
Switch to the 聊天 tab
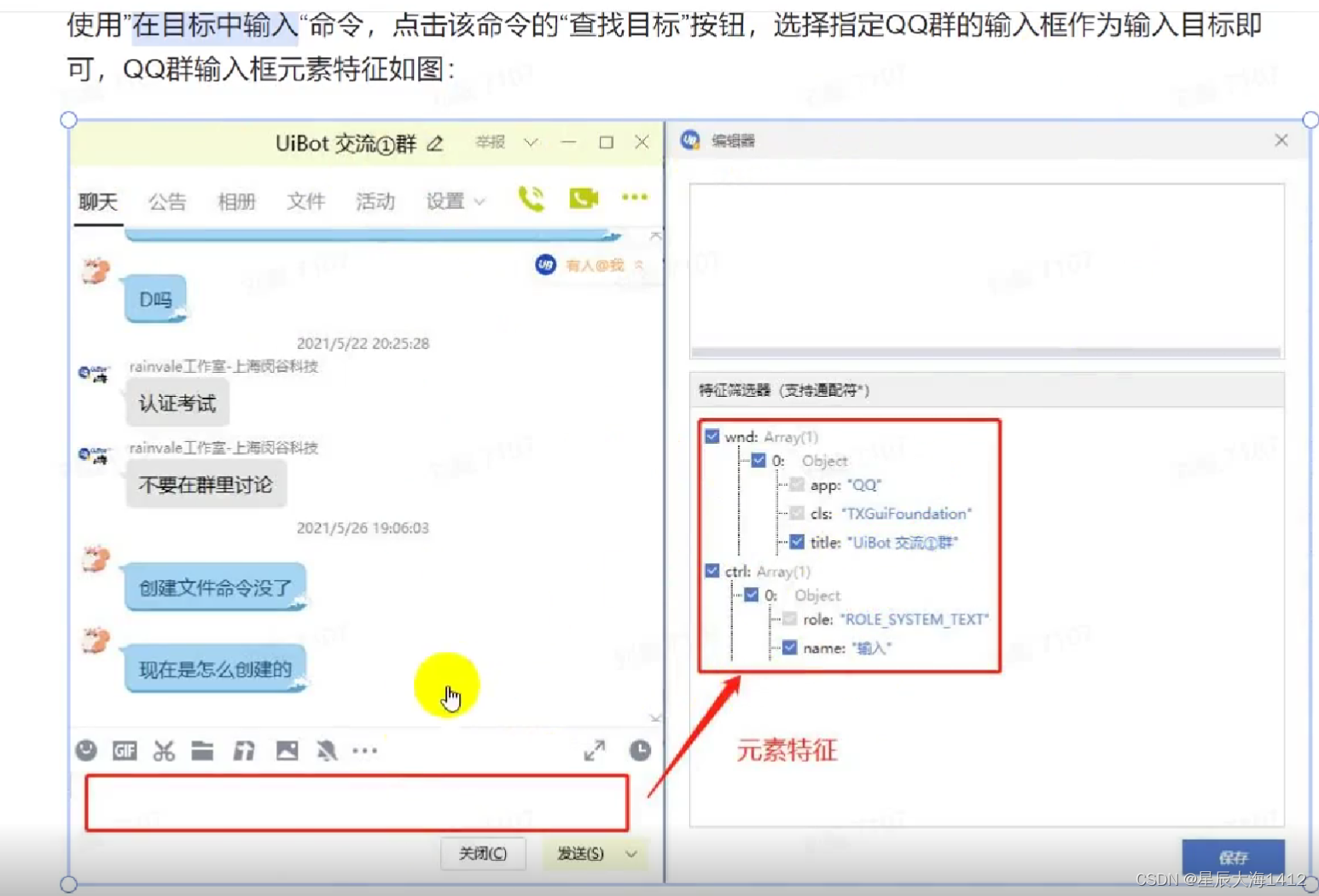tap(98, 201)
